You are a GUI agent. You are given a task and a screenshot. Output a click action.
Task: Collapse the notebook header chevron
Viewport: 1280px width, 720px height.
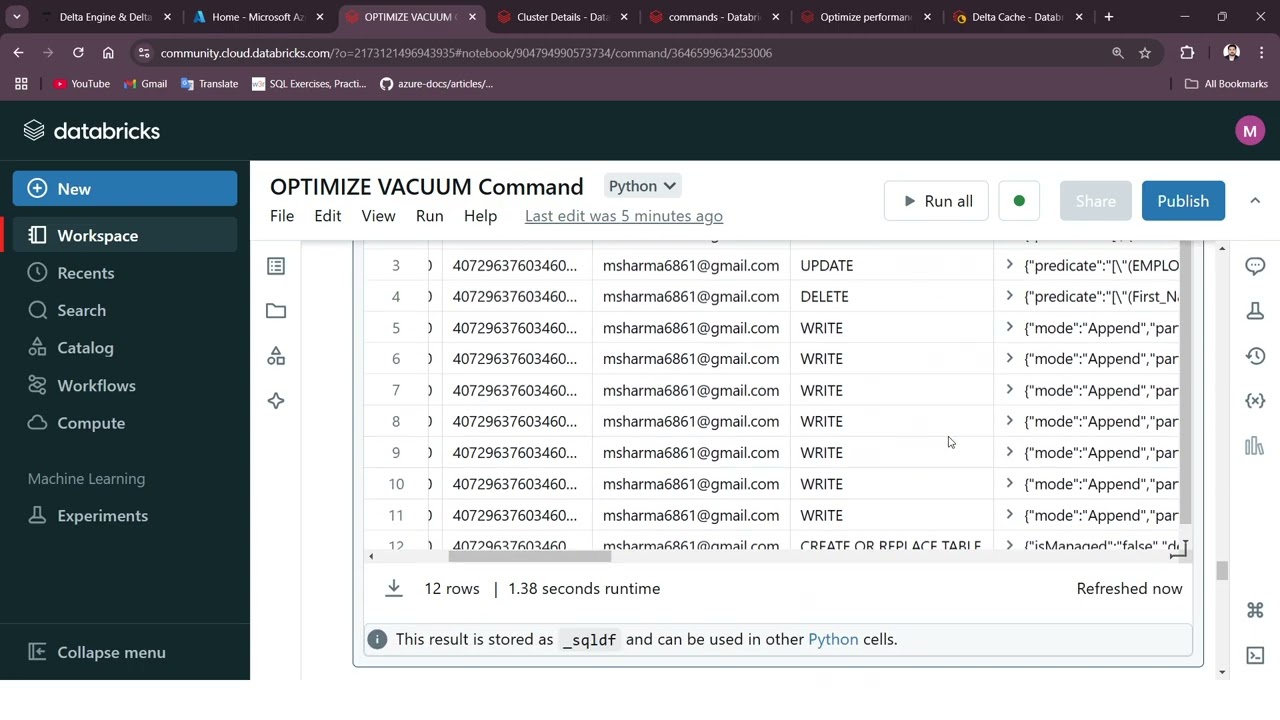(x=1255, y=201)
